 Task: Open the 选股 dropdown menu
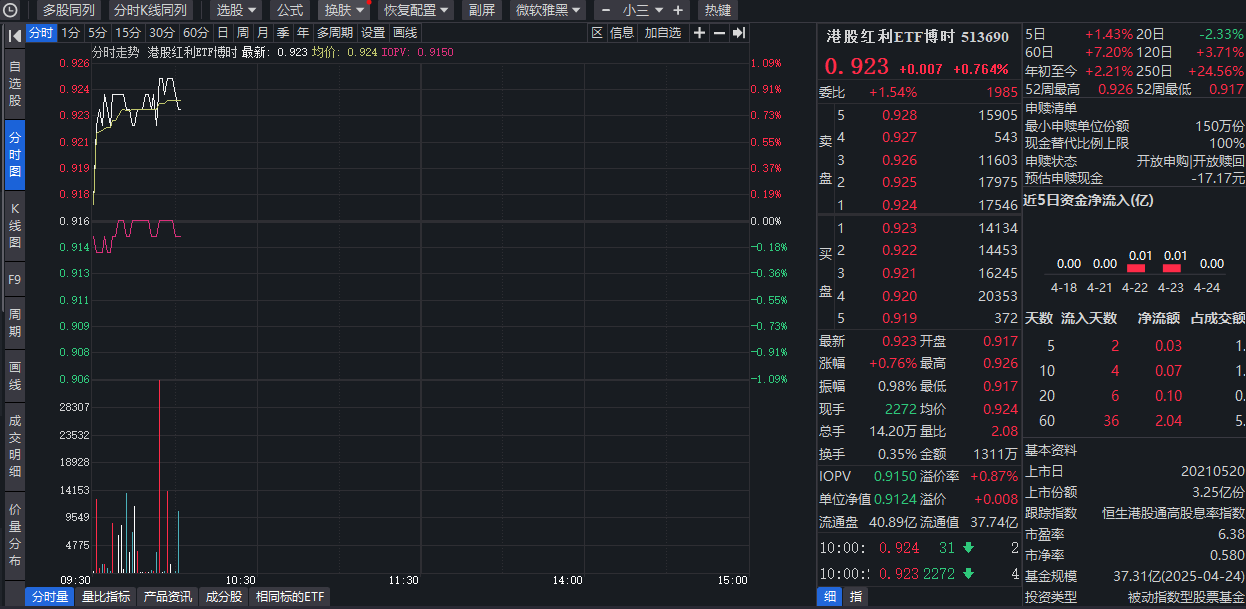pyautogui.click(x=232, y=10)
